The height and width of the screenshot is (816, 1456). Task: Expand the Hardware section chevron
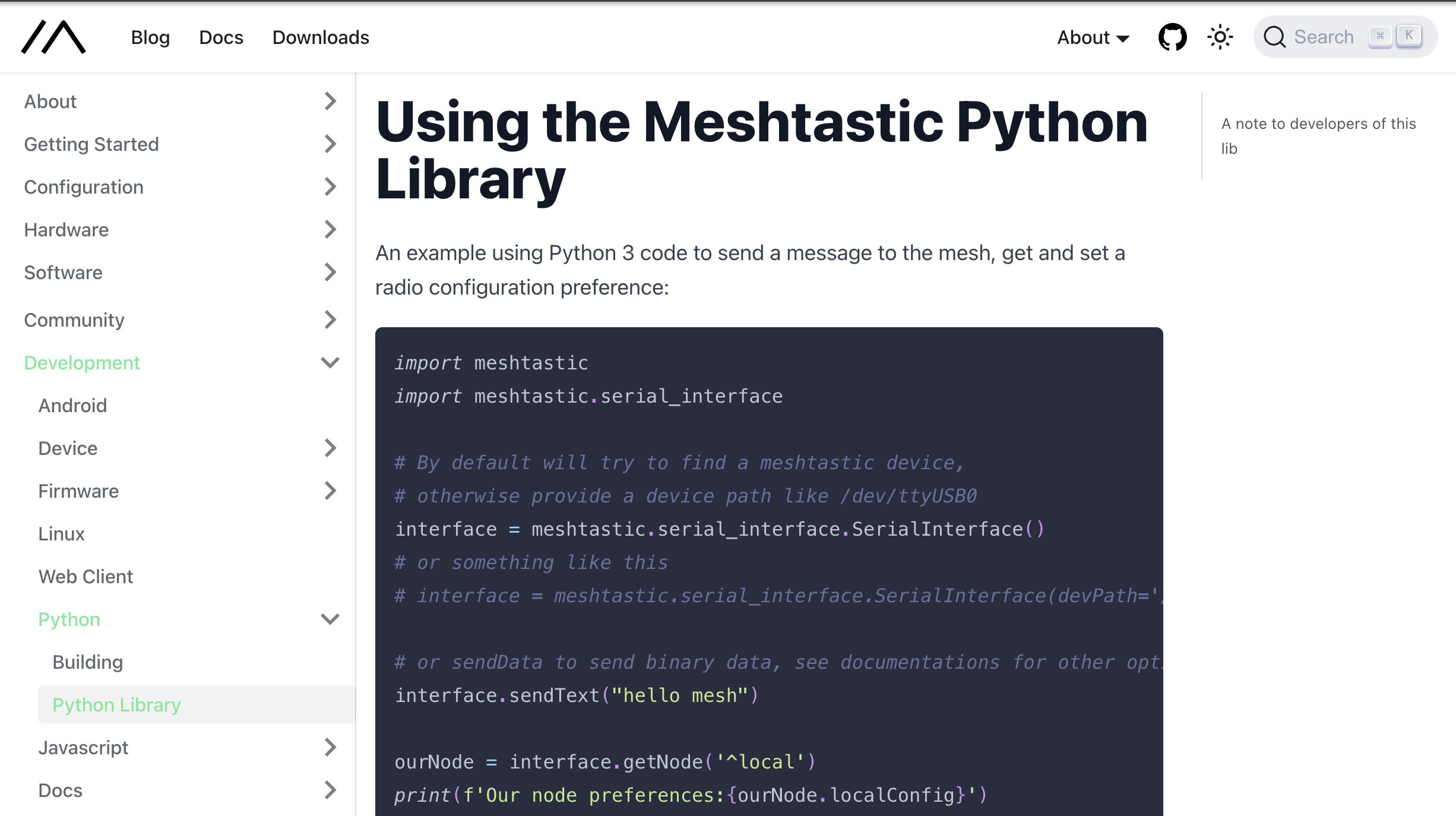tap(330, 229)
